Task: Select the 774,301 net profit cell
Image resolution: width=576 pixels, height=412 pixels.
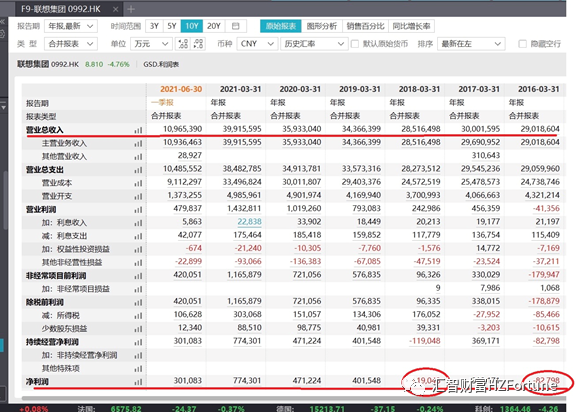Action: (x=247, y=381)
